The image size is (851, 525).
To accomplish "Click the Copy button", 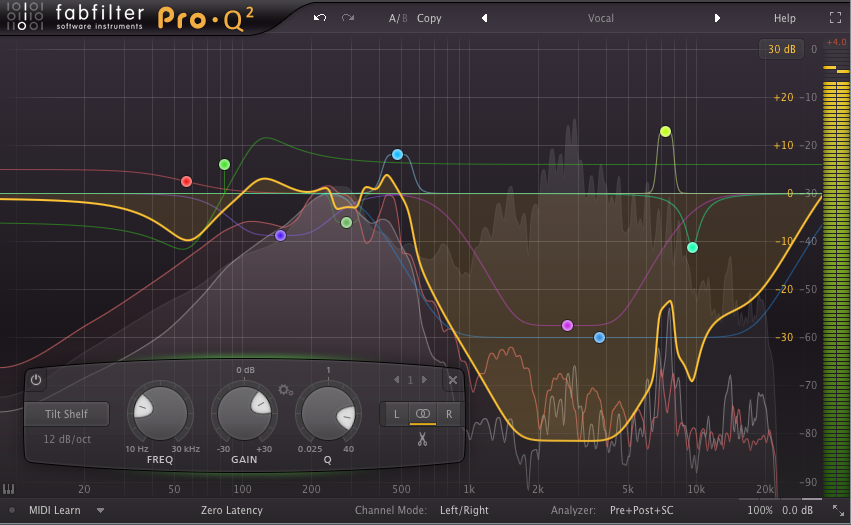I will tap(429, 18).
